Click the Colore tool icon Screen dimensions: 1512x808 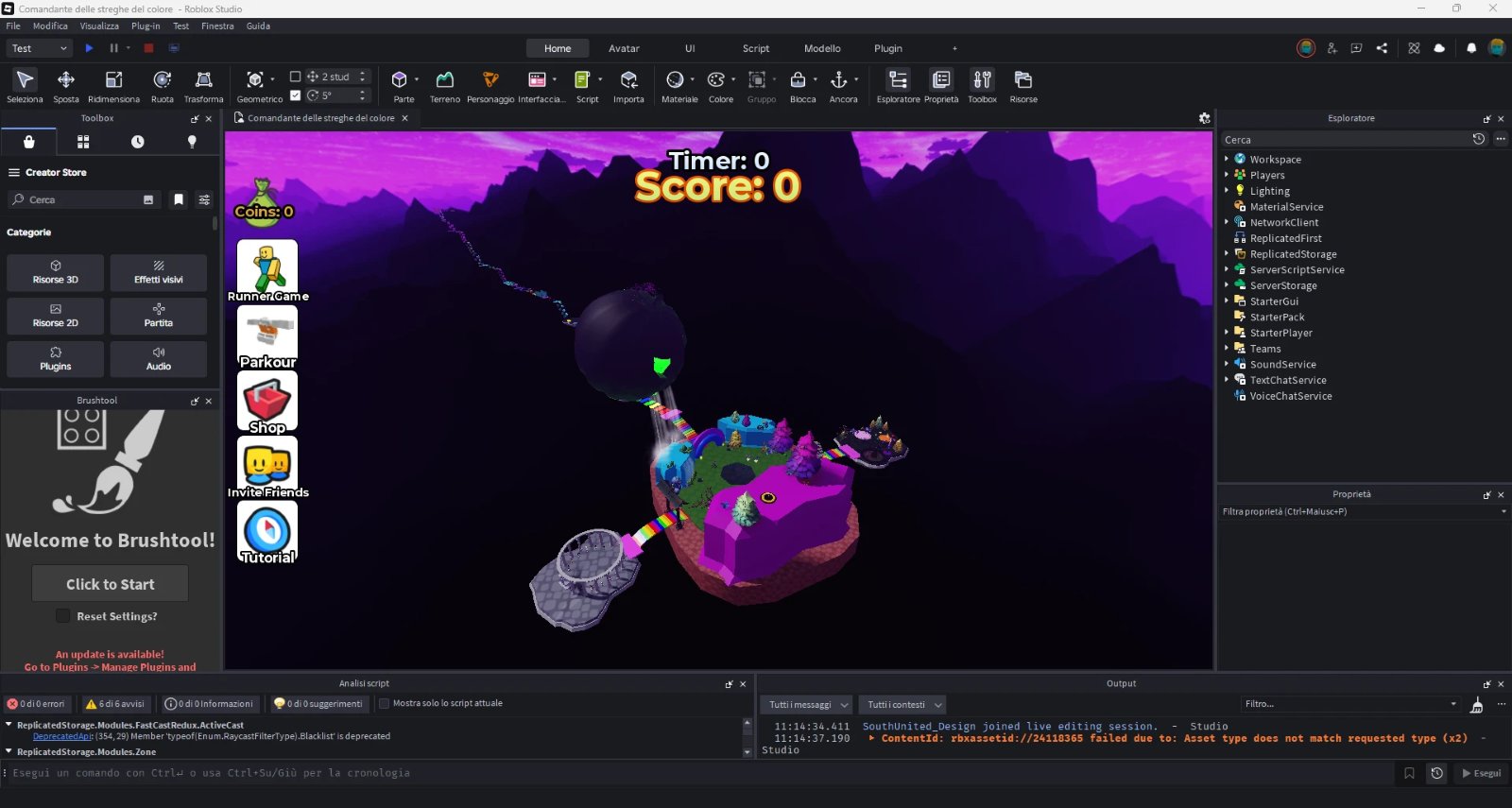[x=716, y=80]
